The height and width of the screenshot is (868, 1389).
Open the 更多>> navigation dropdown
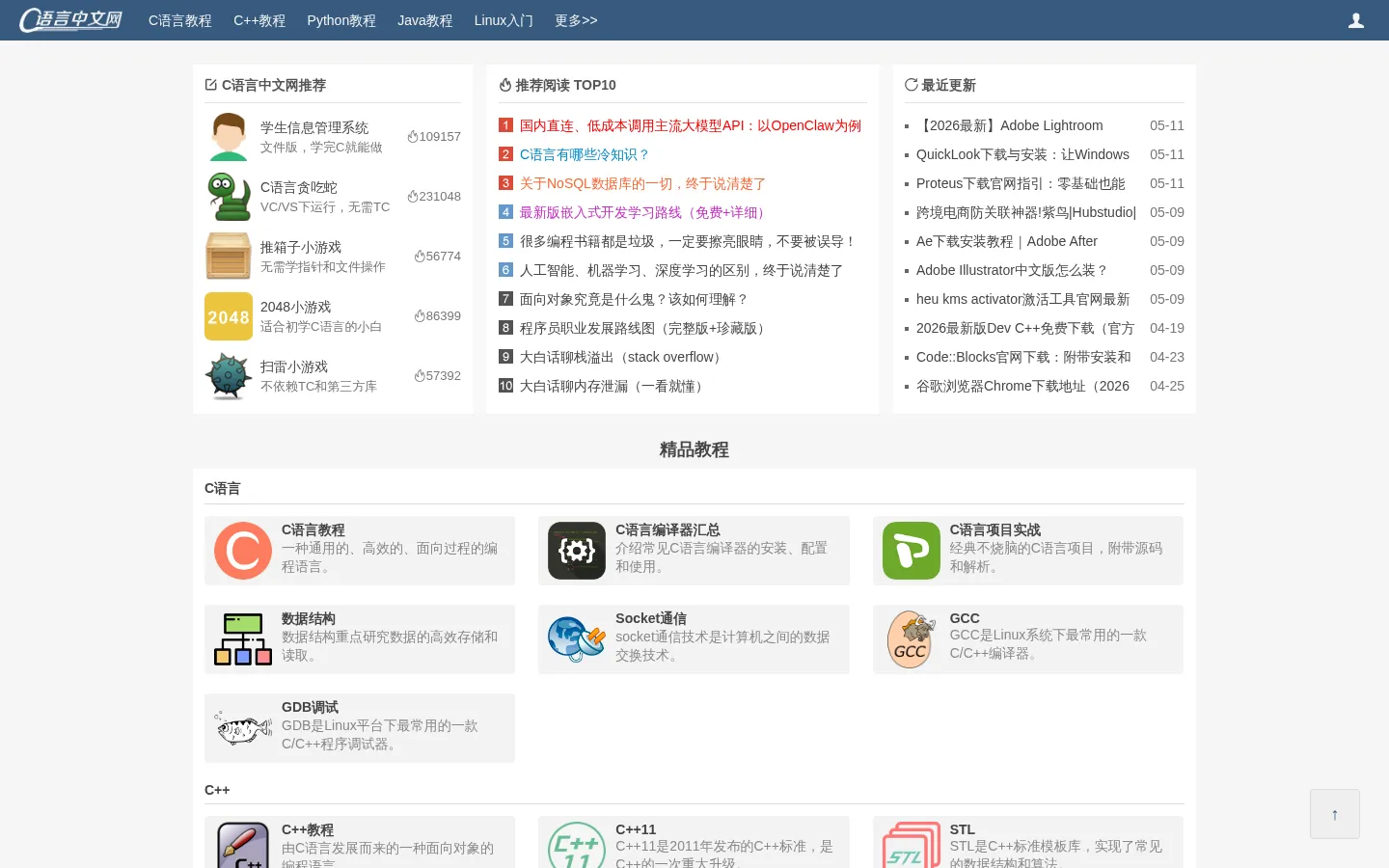coord(576,20)
